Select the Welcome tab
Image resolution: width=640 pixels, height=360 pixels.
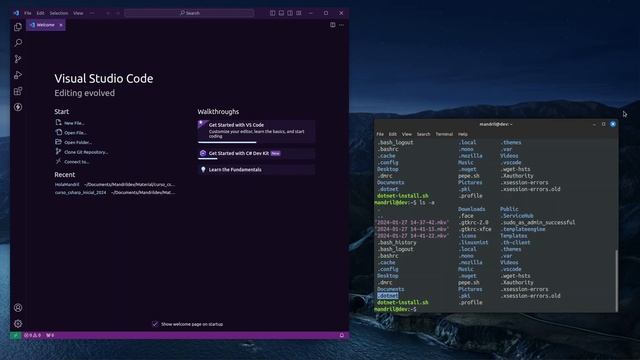46,25
